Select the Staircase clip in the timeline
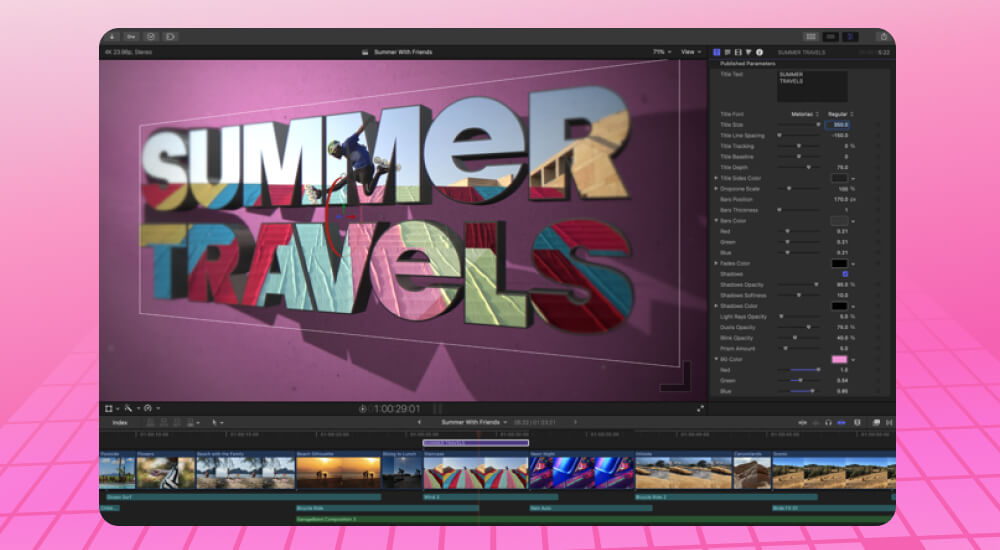Screen dimensions: 1000x550 (x=476, y=470)
